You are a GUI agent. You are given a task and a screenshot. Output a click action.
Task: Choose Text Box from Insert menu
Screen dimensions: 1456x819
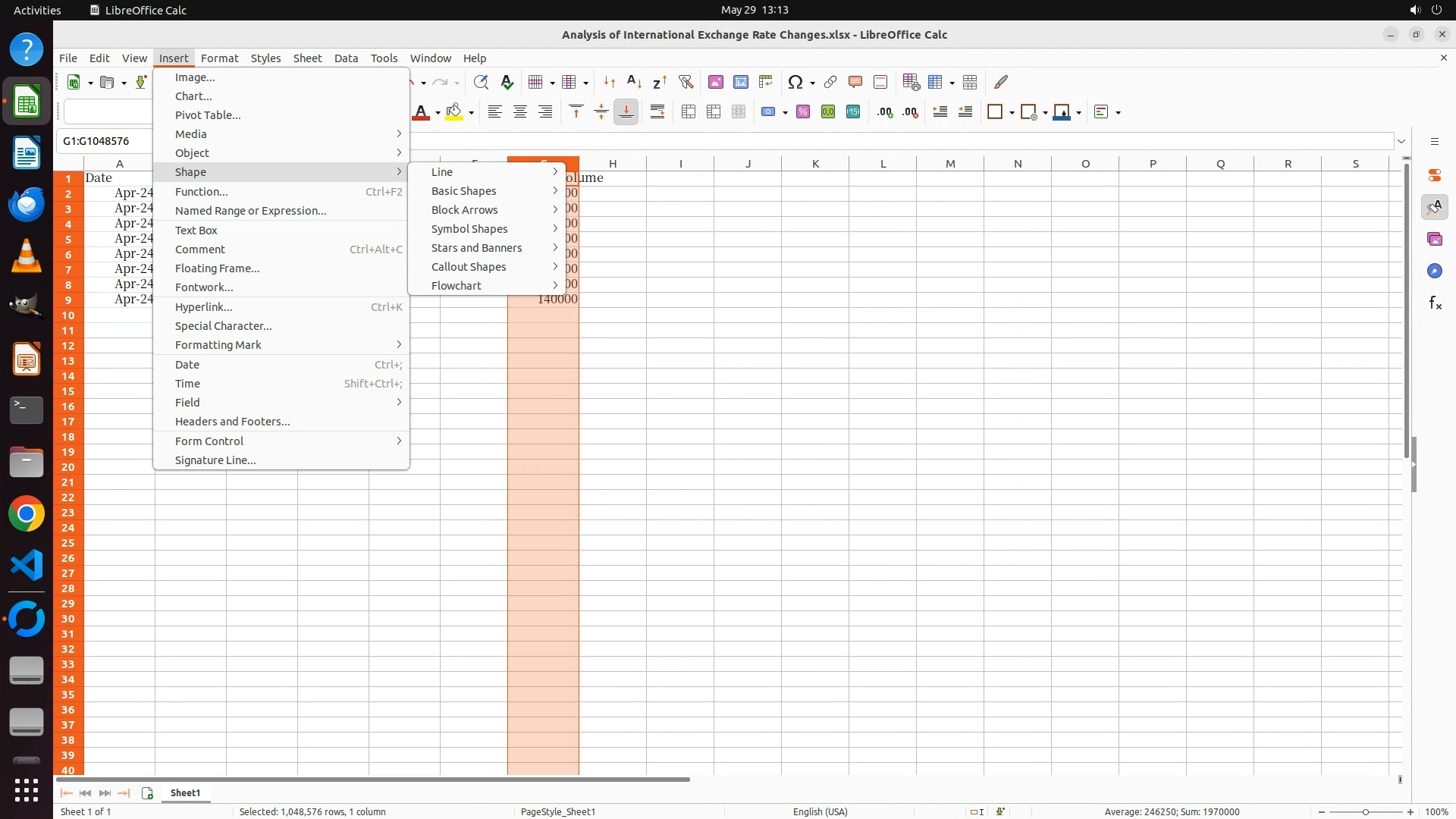click(x=196, y=231)
